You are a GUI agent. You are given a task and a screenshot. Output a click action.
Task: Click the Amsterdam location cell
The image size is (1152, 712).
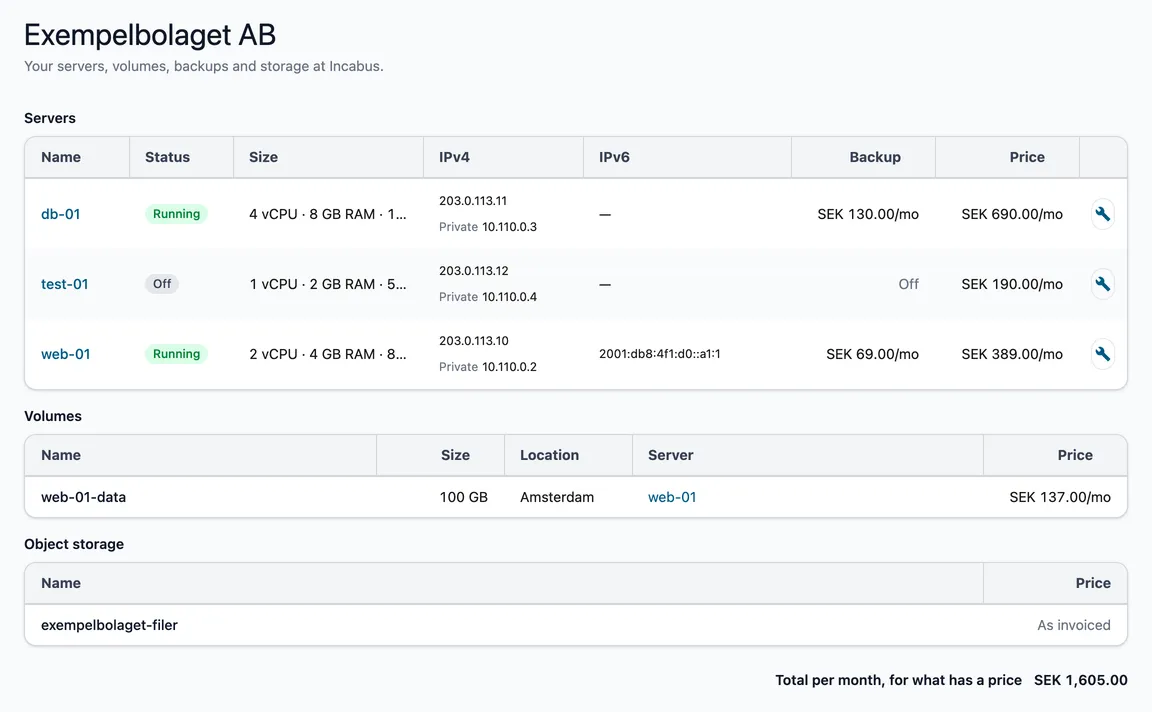tap(557, 497)
